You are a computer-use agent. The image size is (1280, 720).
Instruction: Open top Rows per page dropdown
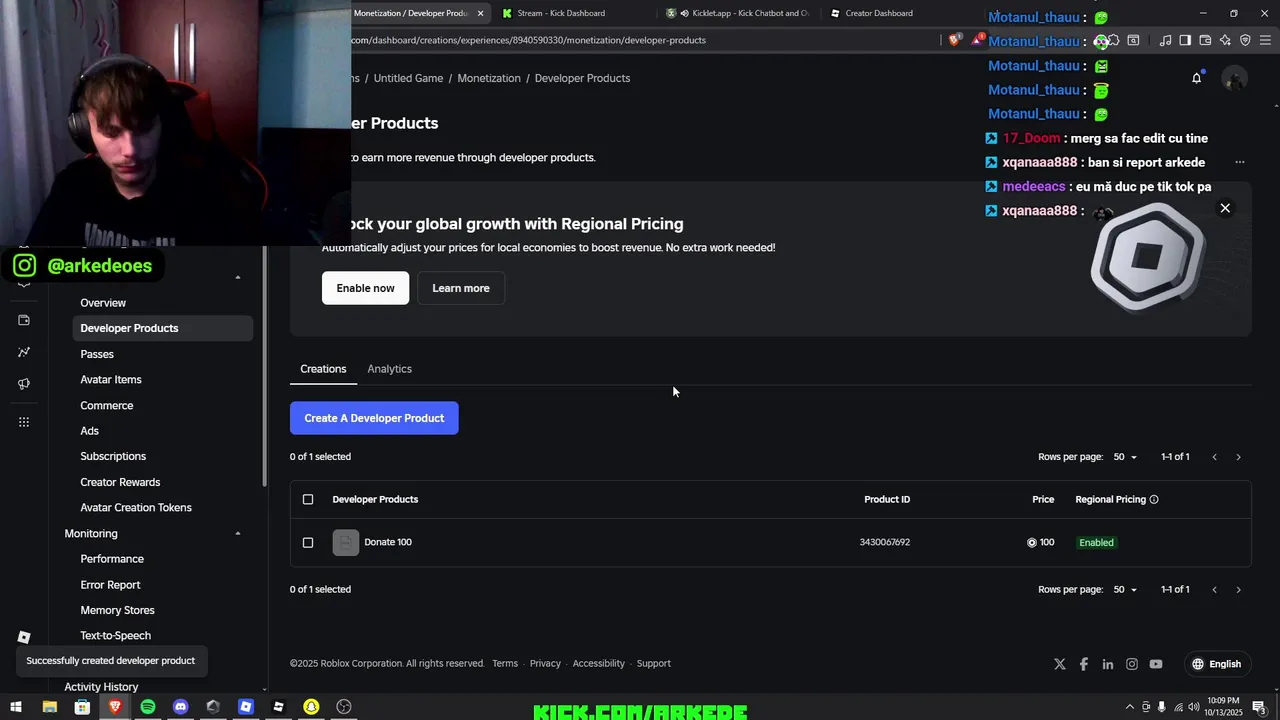[x=1125, y=457]
